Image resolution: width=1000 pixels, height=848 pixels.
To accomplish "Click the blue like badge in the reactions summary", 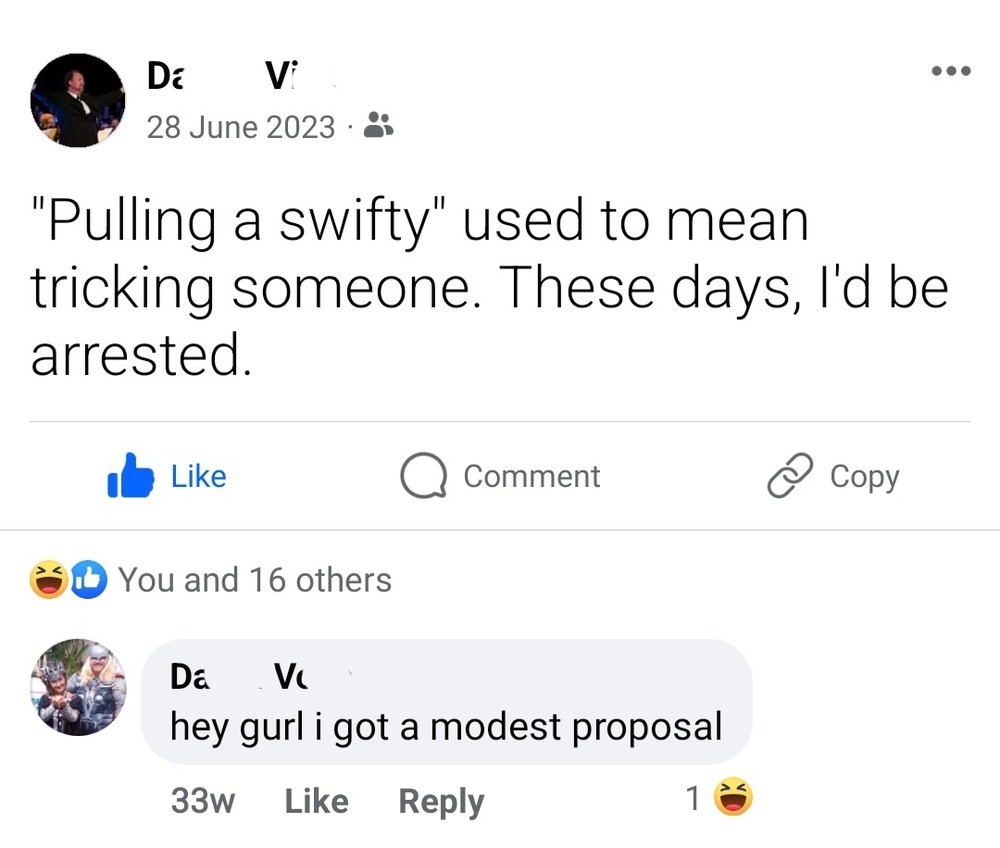I will tap(88, 580).
